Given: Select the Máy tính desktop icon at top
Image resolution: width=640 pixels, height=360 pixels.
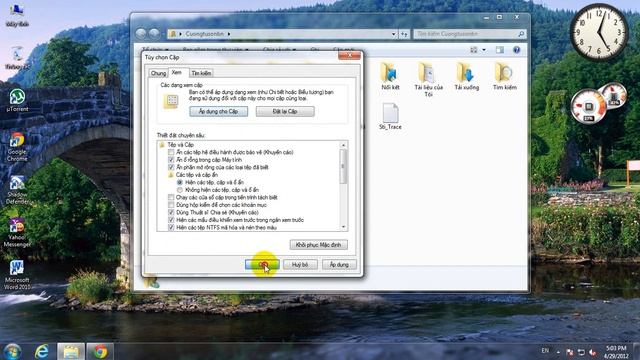Looking at the screenshot, I should coord(17,16).
